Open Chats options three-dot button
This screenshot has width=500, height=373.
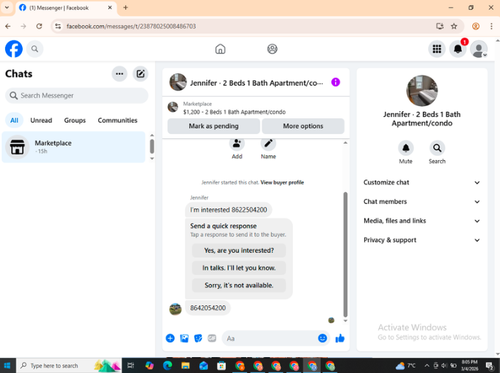tap(119, 74)
